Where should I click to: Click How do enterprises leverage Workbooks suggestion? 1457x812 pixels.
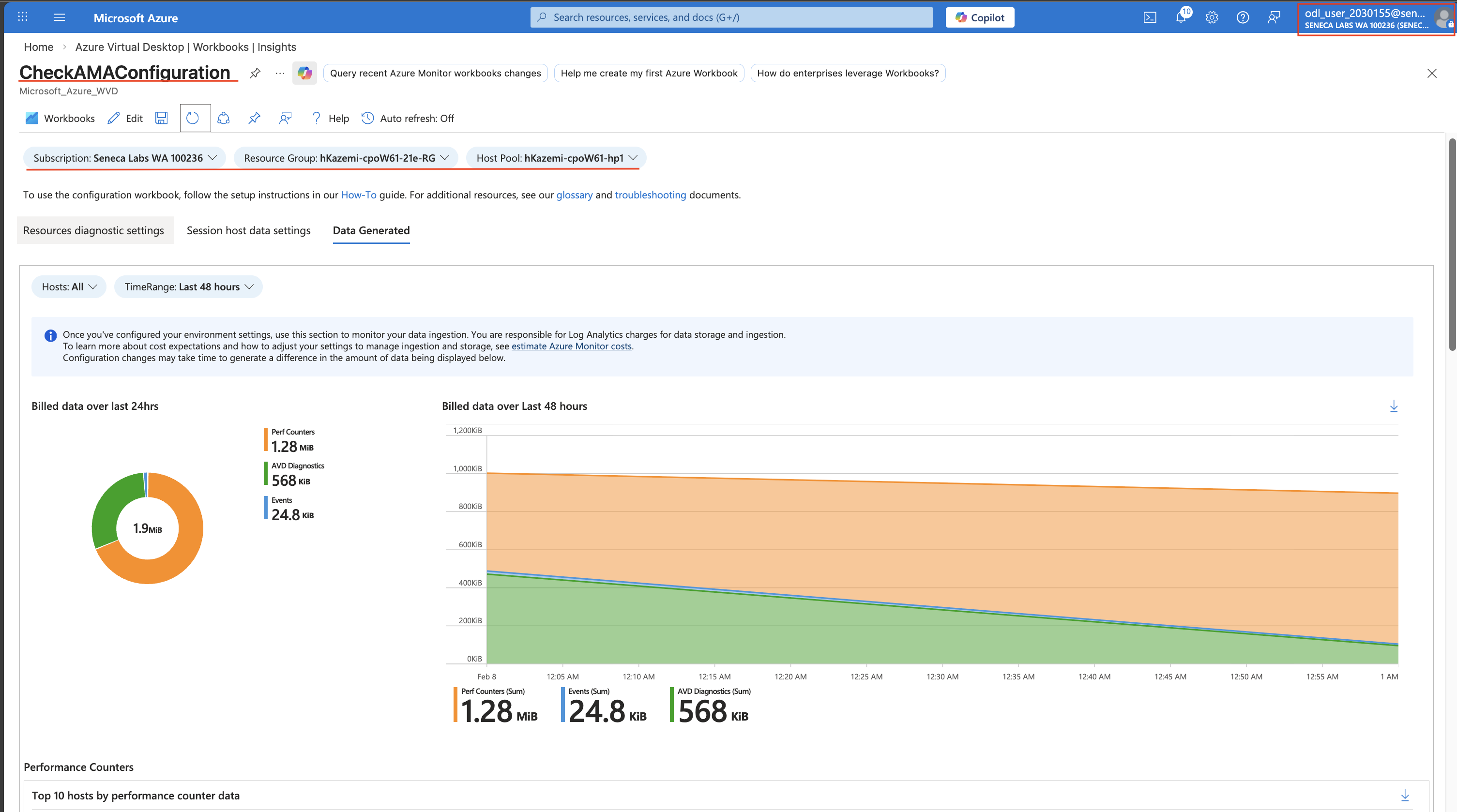(x=848, y=73)
